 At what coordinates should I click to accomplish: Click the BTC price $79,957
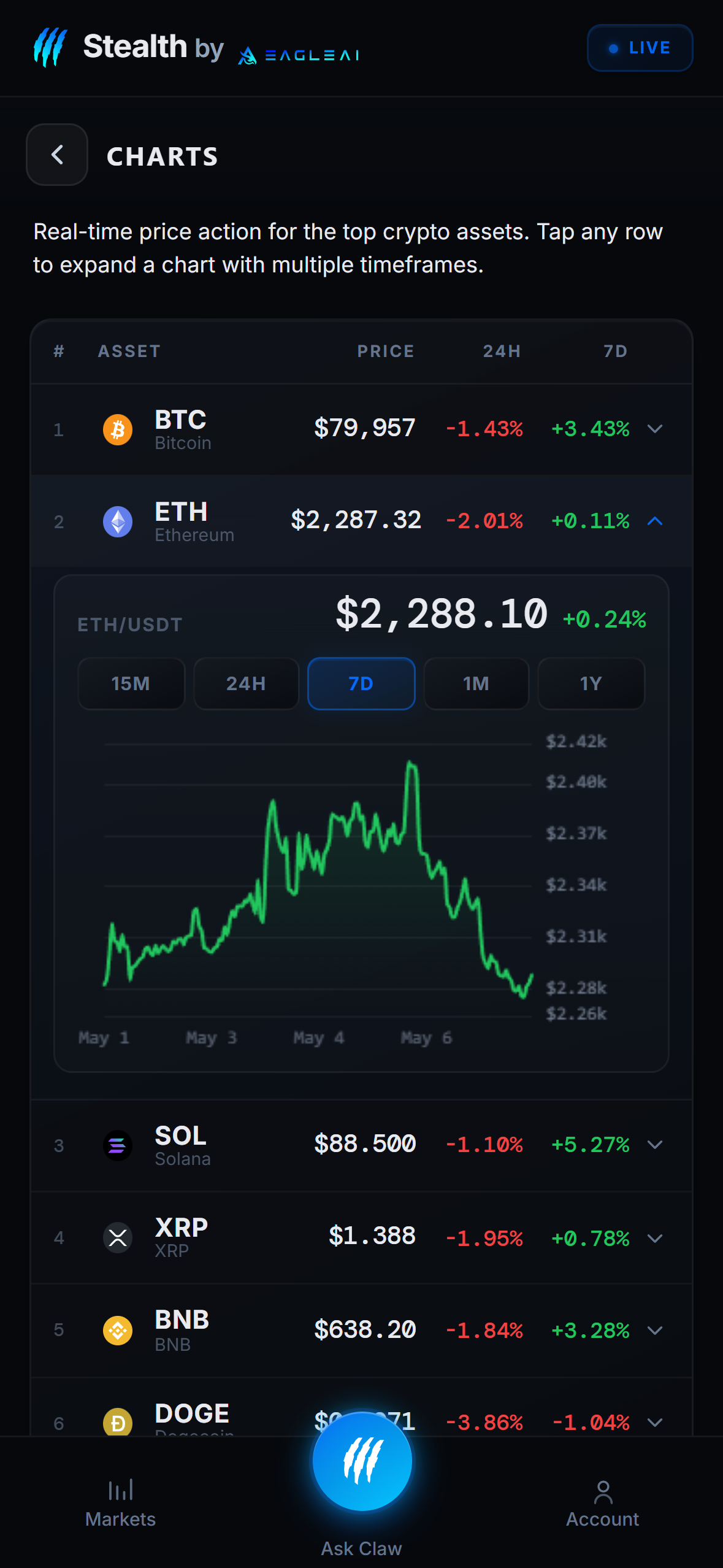(x=365, y=428)
